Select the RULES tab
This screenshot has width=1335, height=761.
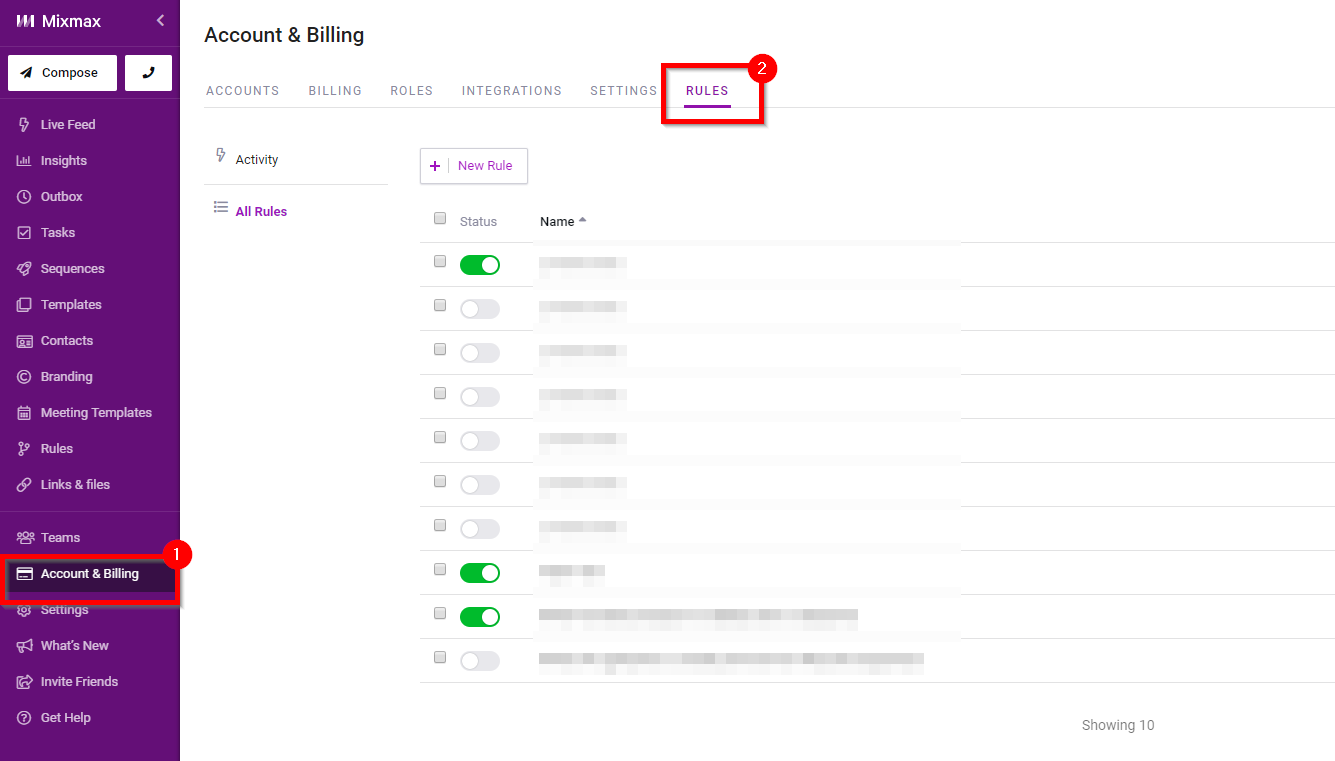[x=707, y=91]
